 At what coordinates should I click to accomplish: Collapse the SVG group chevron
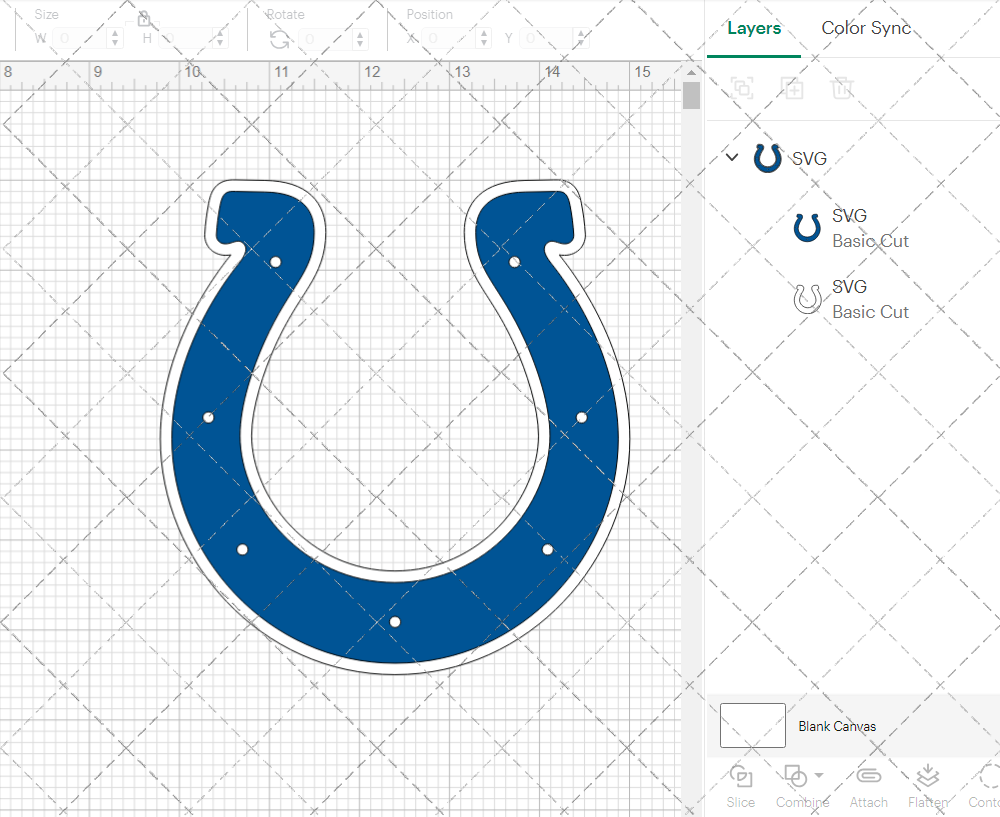[x=732, y=157]
